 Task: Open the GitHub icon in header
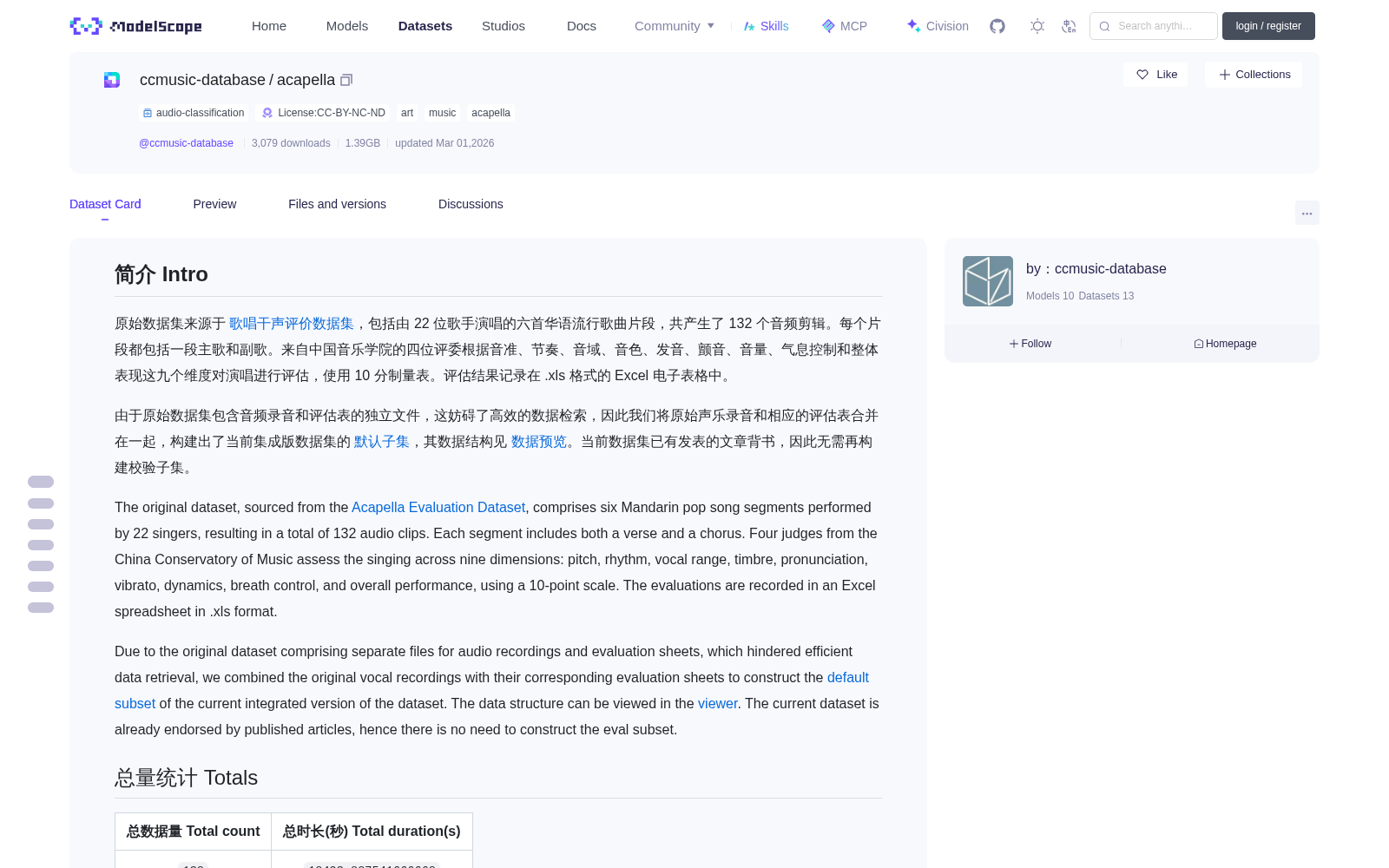click(x=997, y=26)
